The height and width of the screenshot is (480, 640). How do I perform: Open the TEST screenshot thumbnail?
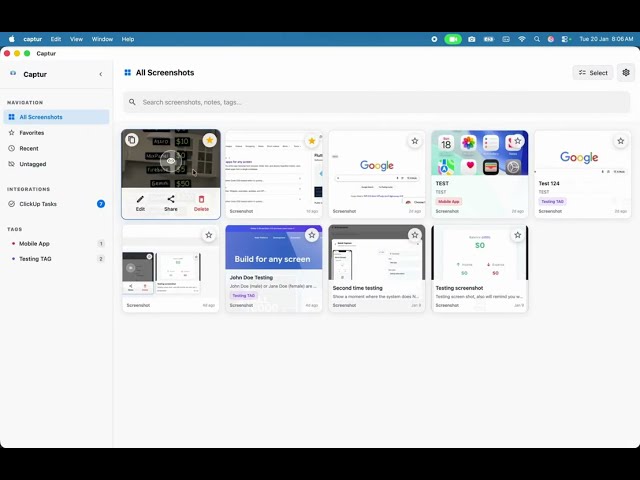(x=480, y=153)
